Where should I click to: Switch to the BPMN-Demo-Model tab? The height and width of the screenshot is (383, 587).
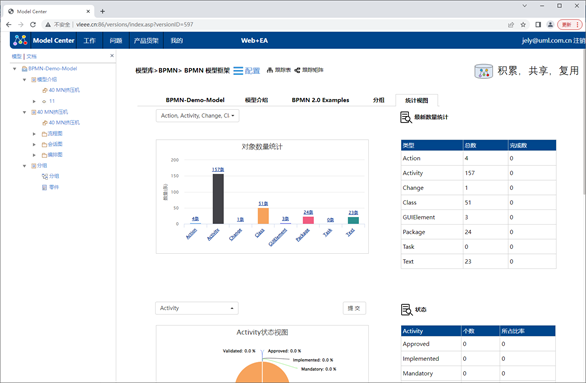click(x=195, y=100)
